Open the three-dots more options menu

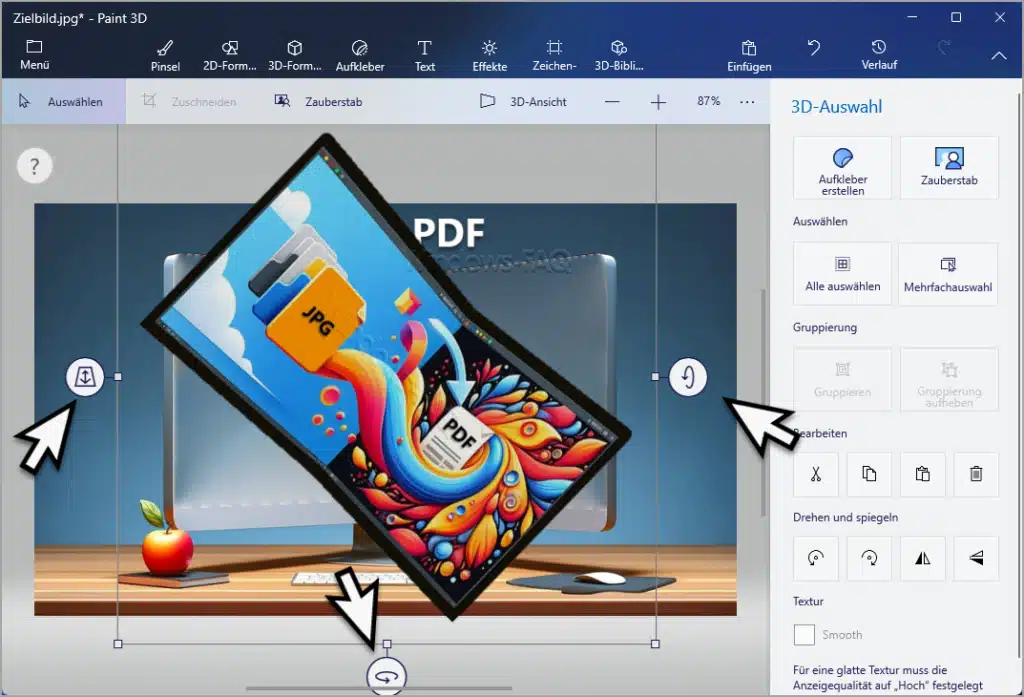click(747, 102)
